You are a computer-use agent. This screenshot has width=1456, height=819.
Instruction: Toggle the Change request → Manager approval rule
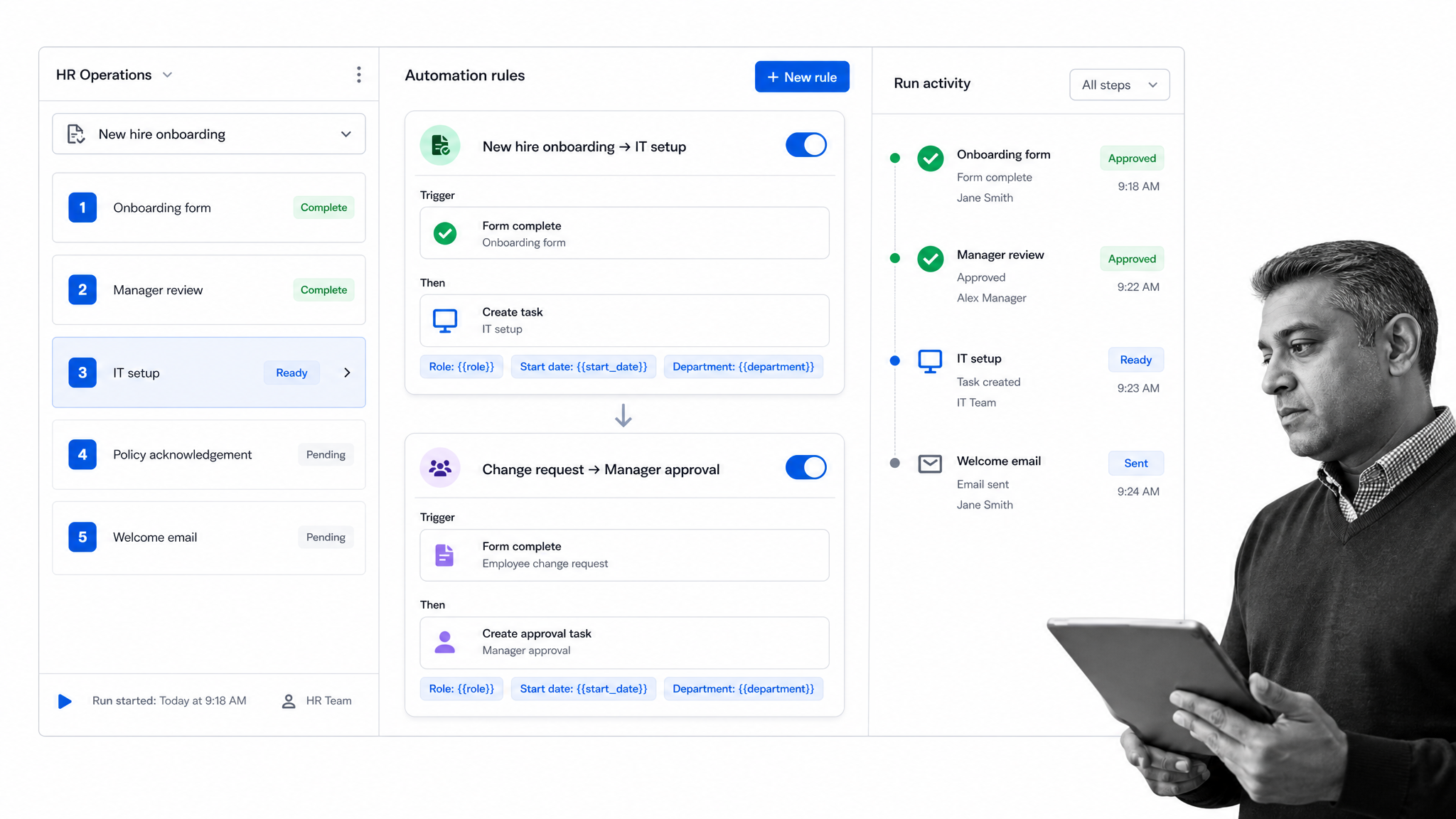pos(806,468)
